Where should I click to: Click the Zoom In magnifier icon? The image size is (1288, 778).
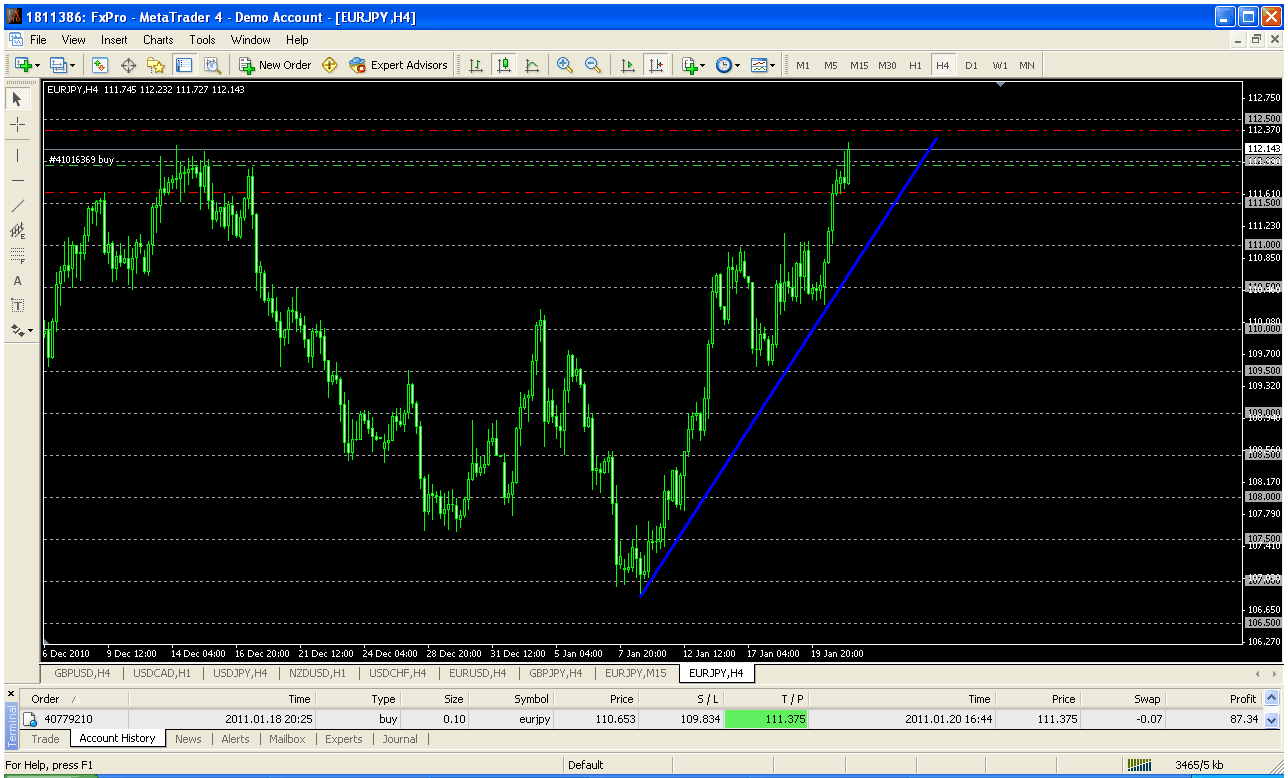(x=565, y=65)
